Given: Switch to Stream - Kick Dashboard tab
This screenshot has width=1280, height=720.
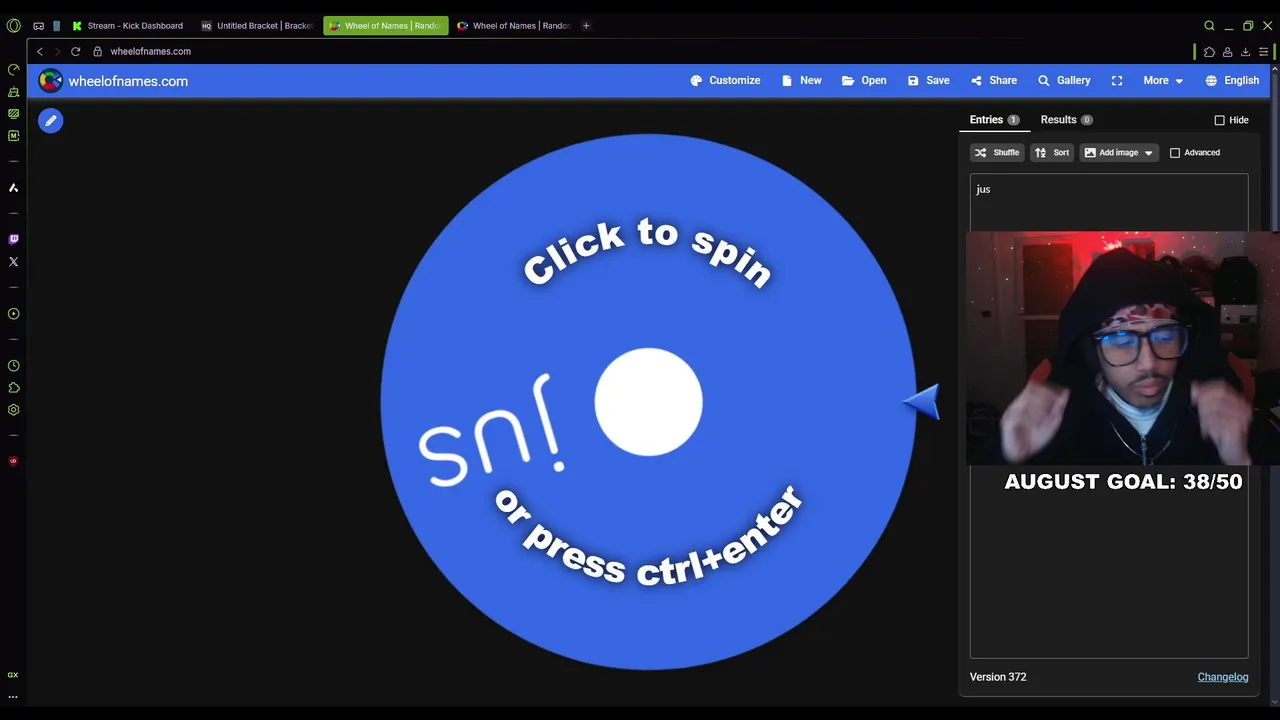Looking at the screenshot, I should [127, 26].
